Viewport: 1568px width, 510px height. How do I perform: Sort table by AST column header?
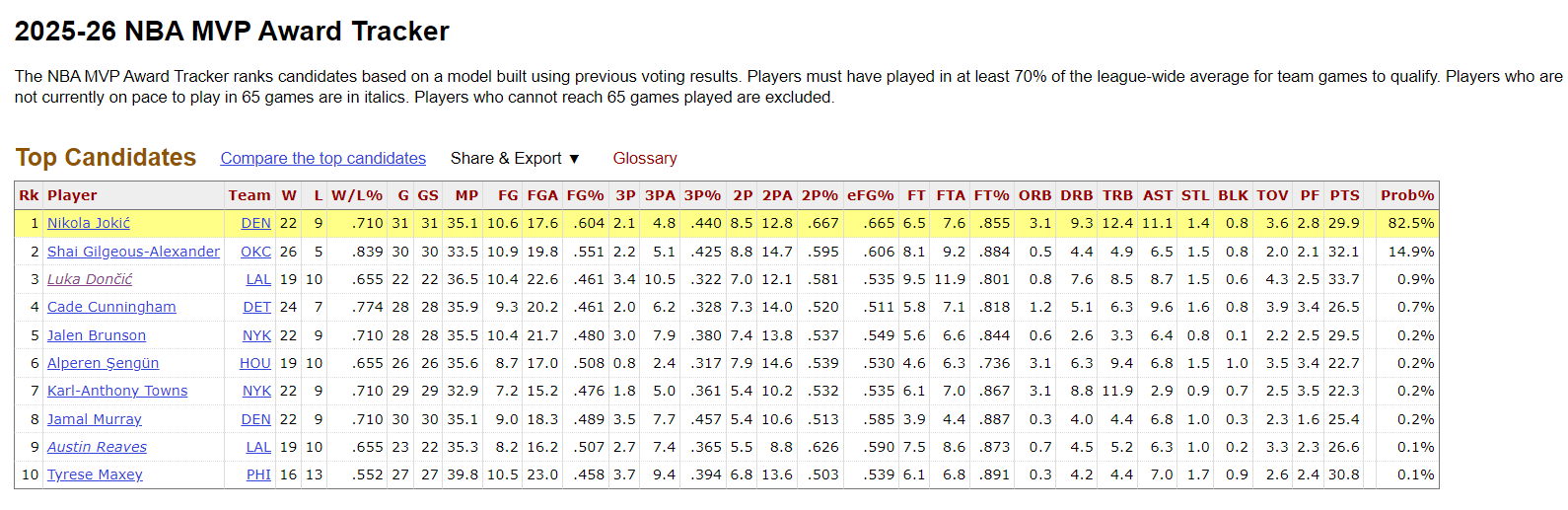[1158, 195]
